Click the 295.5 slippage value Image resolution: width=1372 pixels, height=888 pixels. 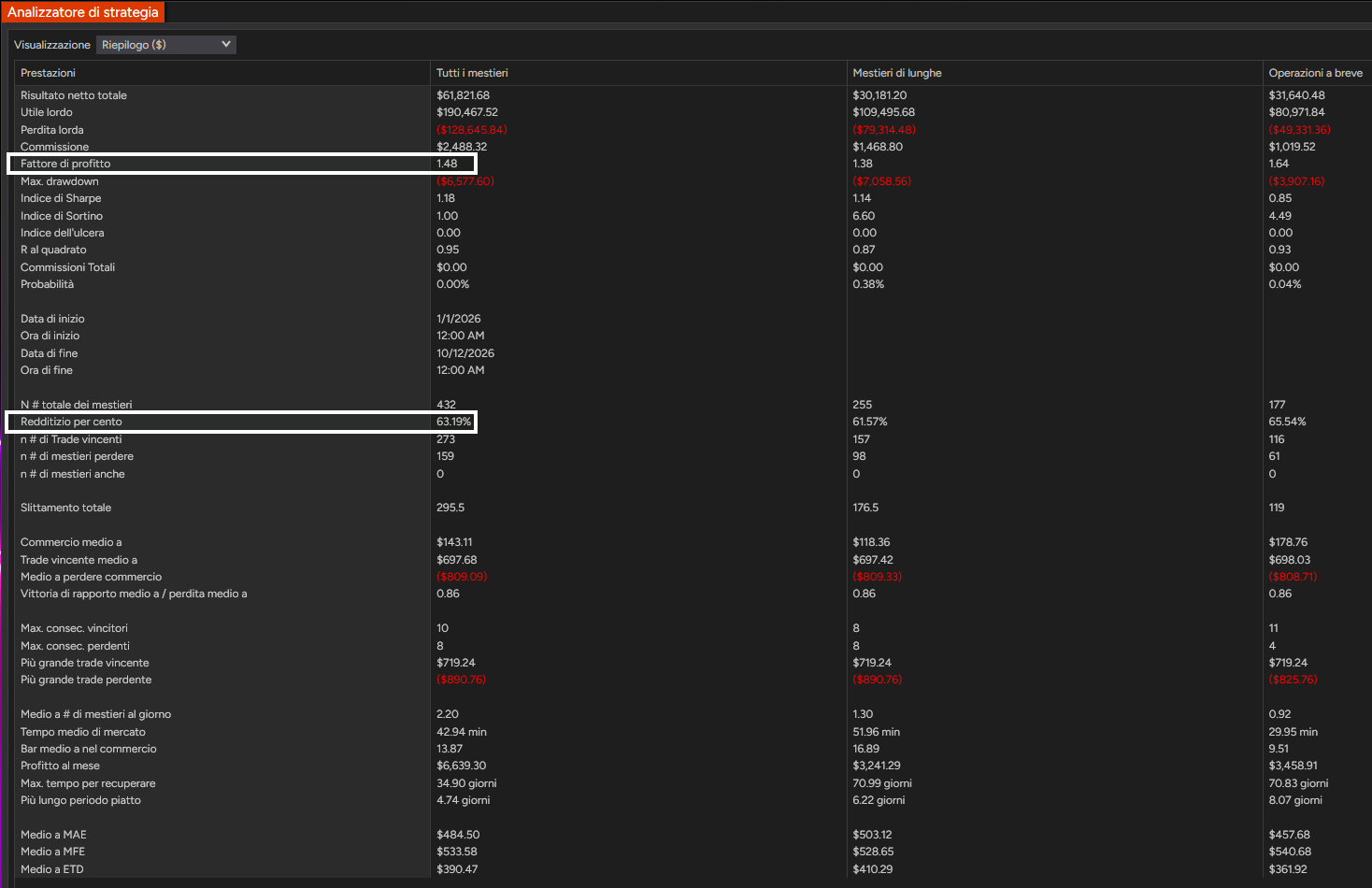click(450, 508)
